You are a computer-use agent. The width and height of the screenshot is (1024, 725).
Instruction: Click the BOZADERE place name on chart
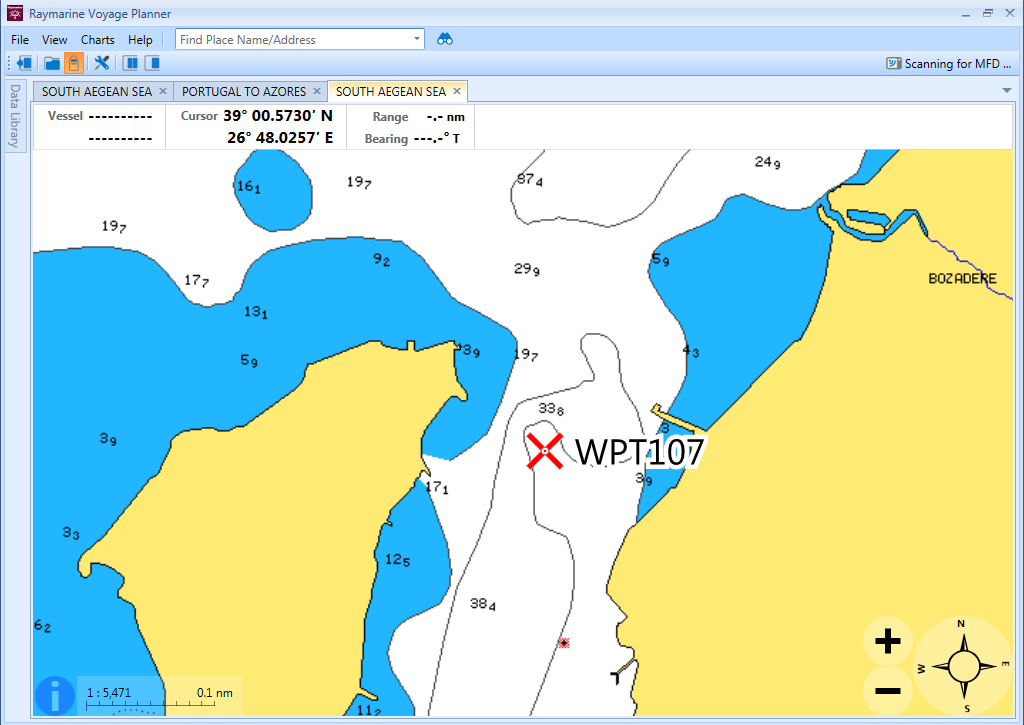(963, 279)
